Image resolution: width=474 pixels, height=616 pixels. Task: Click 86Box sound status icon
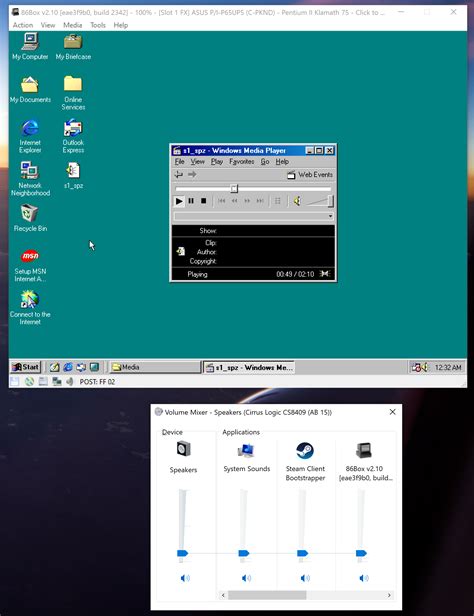click(70, 381)
